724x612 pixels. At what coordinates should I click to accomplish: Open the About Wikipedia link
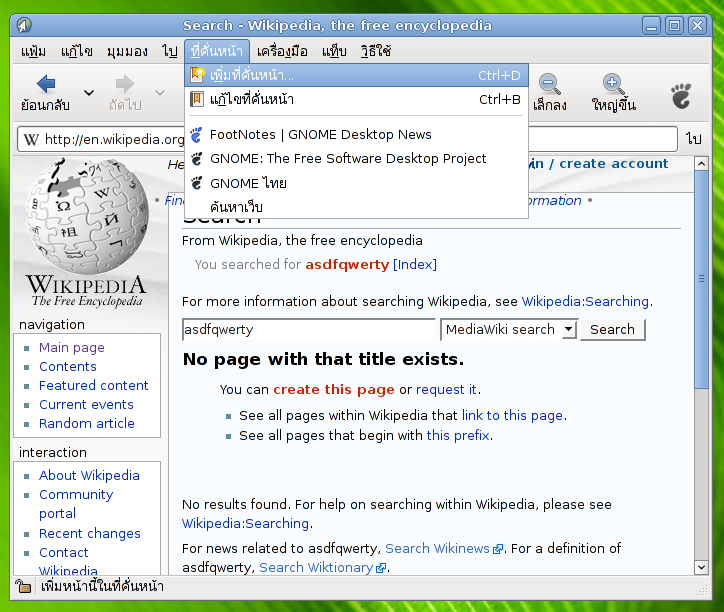pyautogui.click(x=89, y=476)
